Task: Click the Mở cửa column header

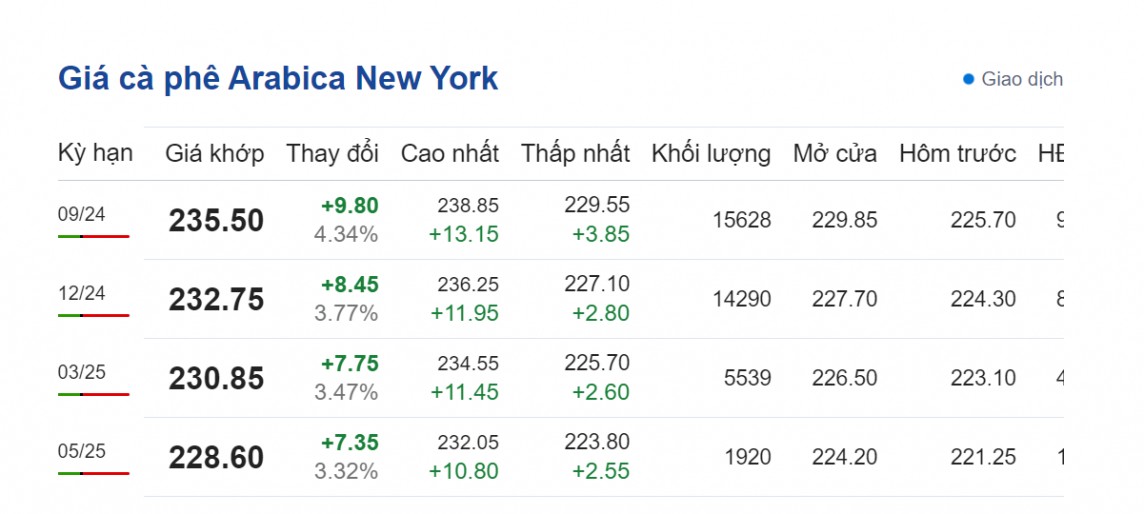Action: coord(835,154)
